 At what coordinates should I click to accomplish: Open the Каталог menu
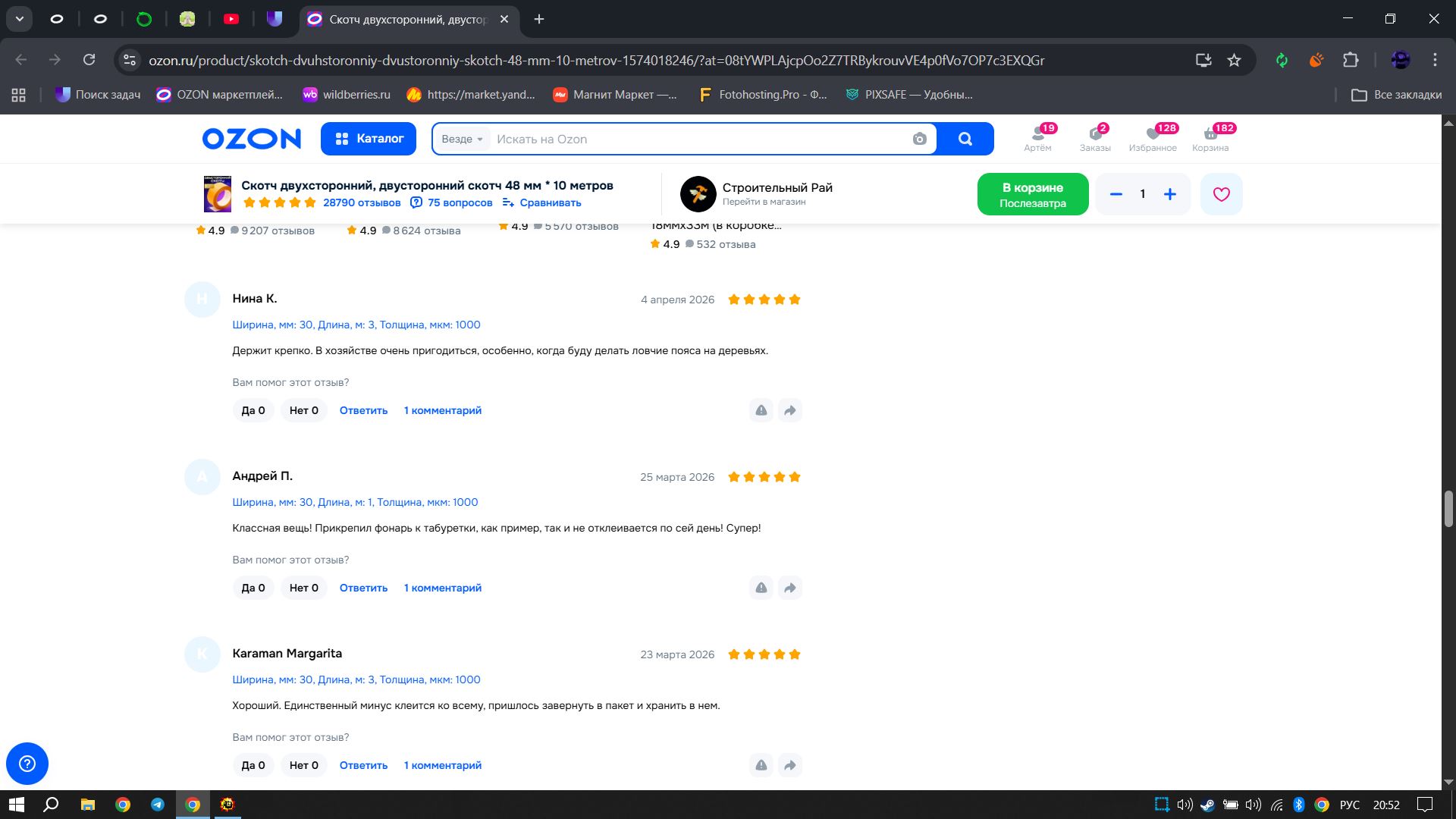369,139
